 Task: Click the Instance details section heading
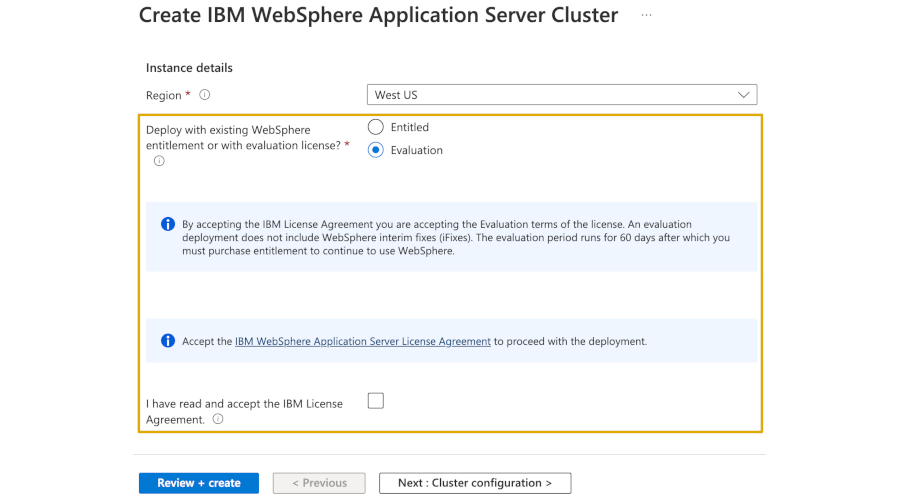coord(189,68)
